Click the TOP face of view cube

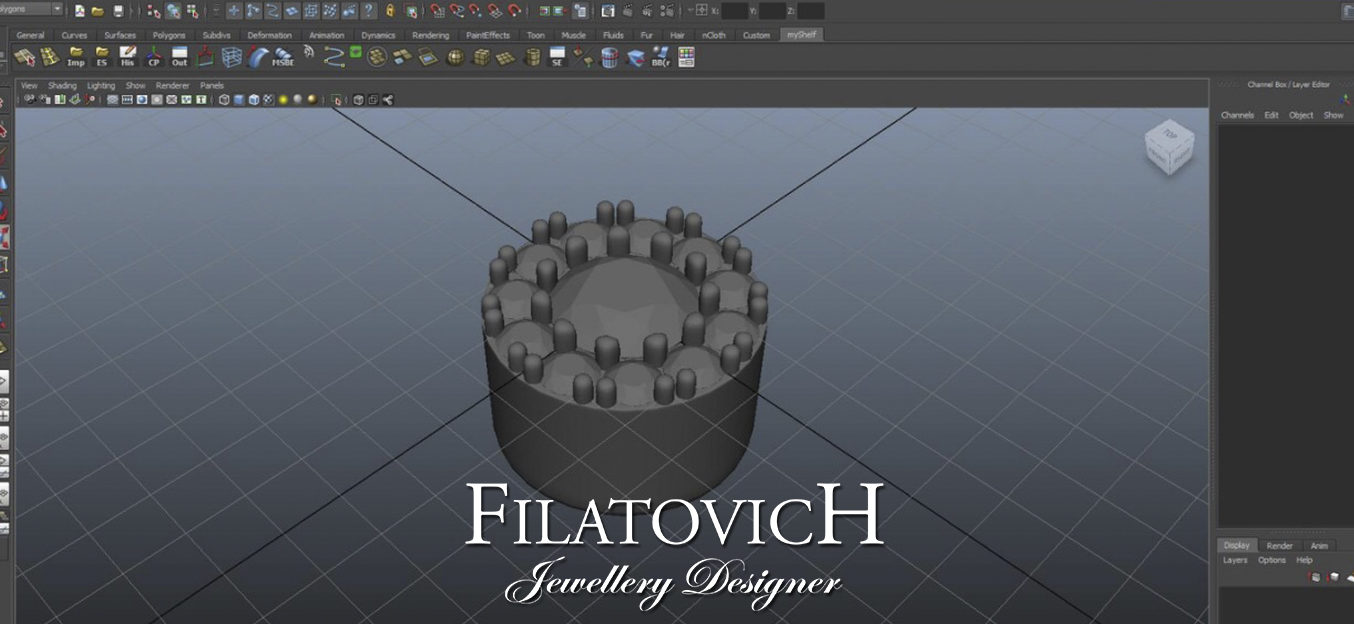[1170, 133]
